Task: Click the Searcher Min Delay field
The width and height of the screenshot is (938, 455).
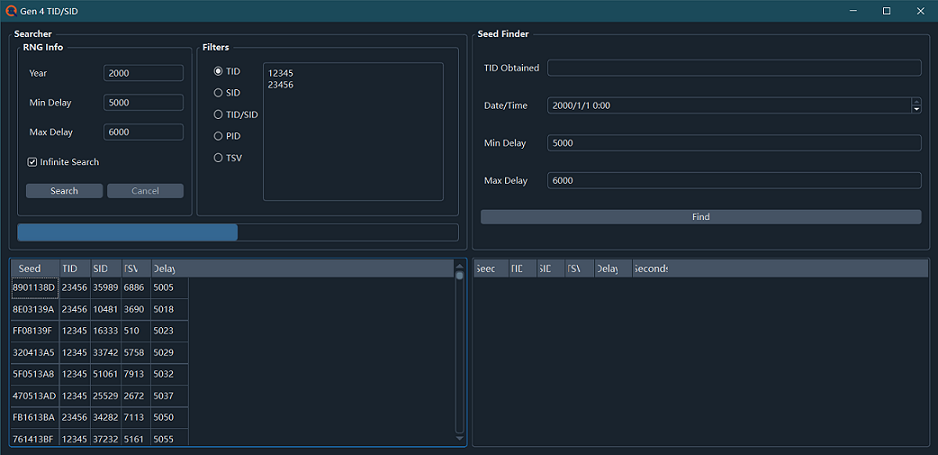Action: 143,103
